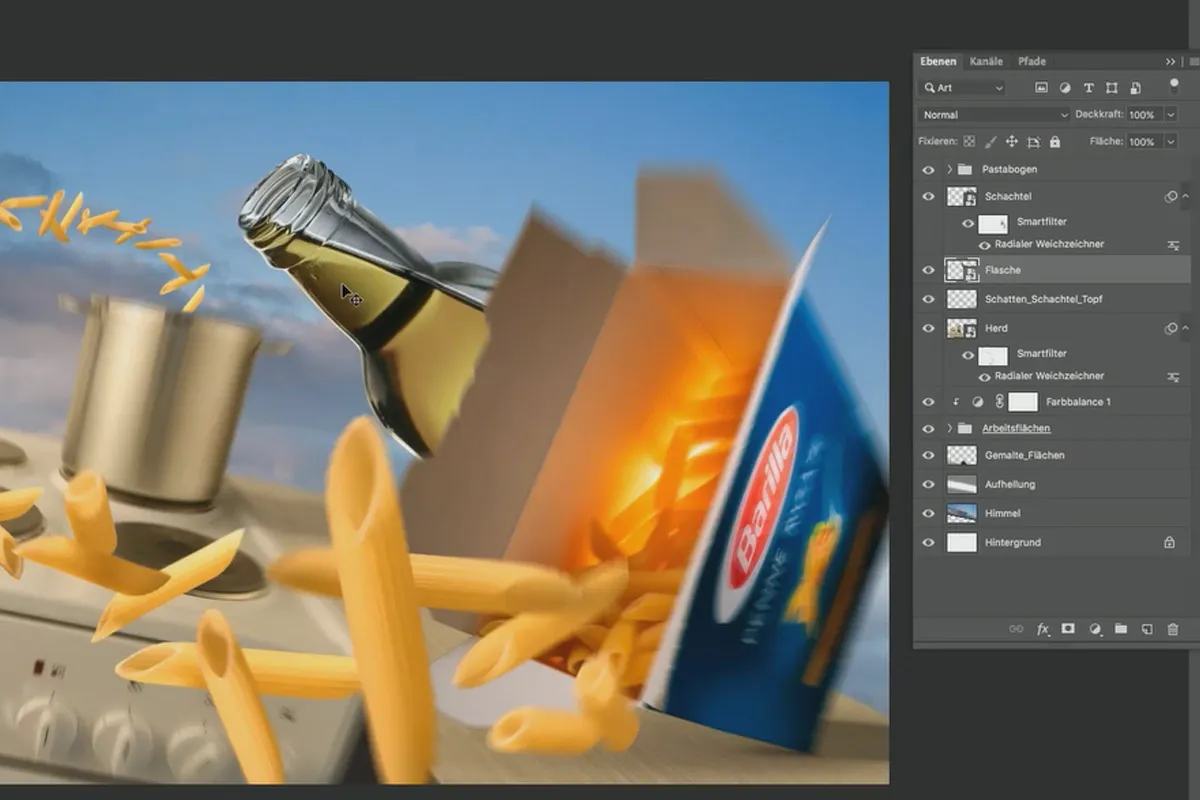Open the Art filter type dropdown

tap(962, 88)
